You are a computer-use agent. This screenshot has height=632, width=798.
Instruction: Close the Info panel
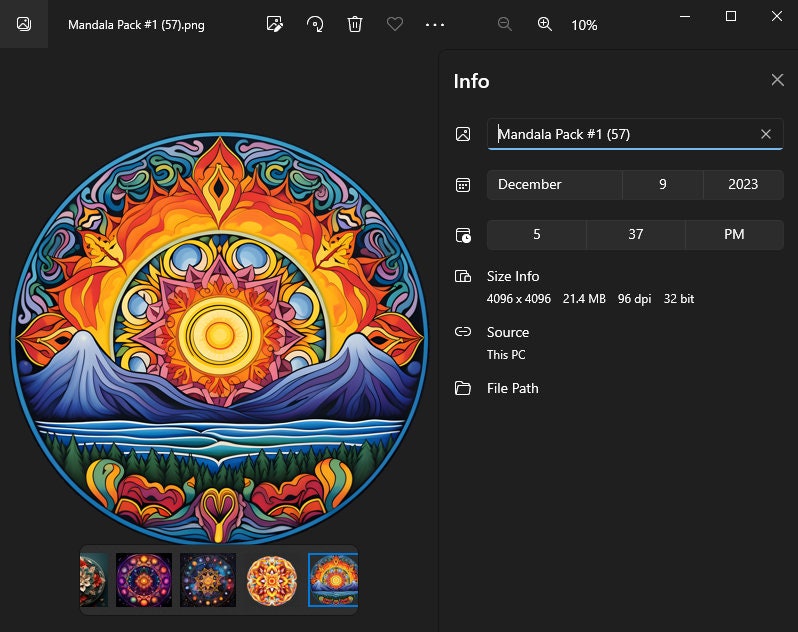point(777,79)
